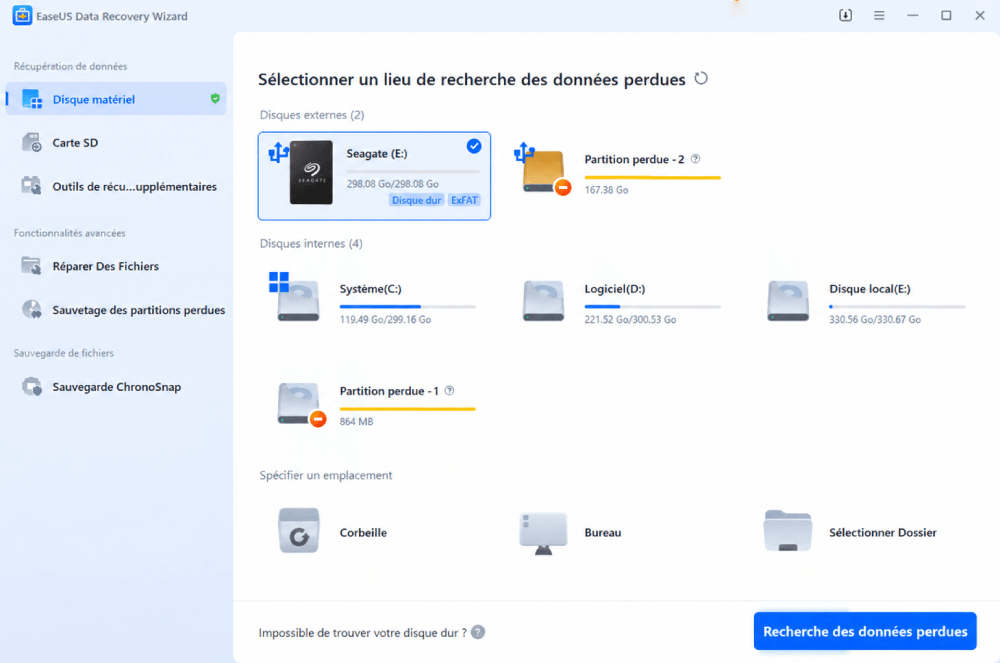Click the Disque local(E:) label text
1000x663 pixels.
(869, 289)
